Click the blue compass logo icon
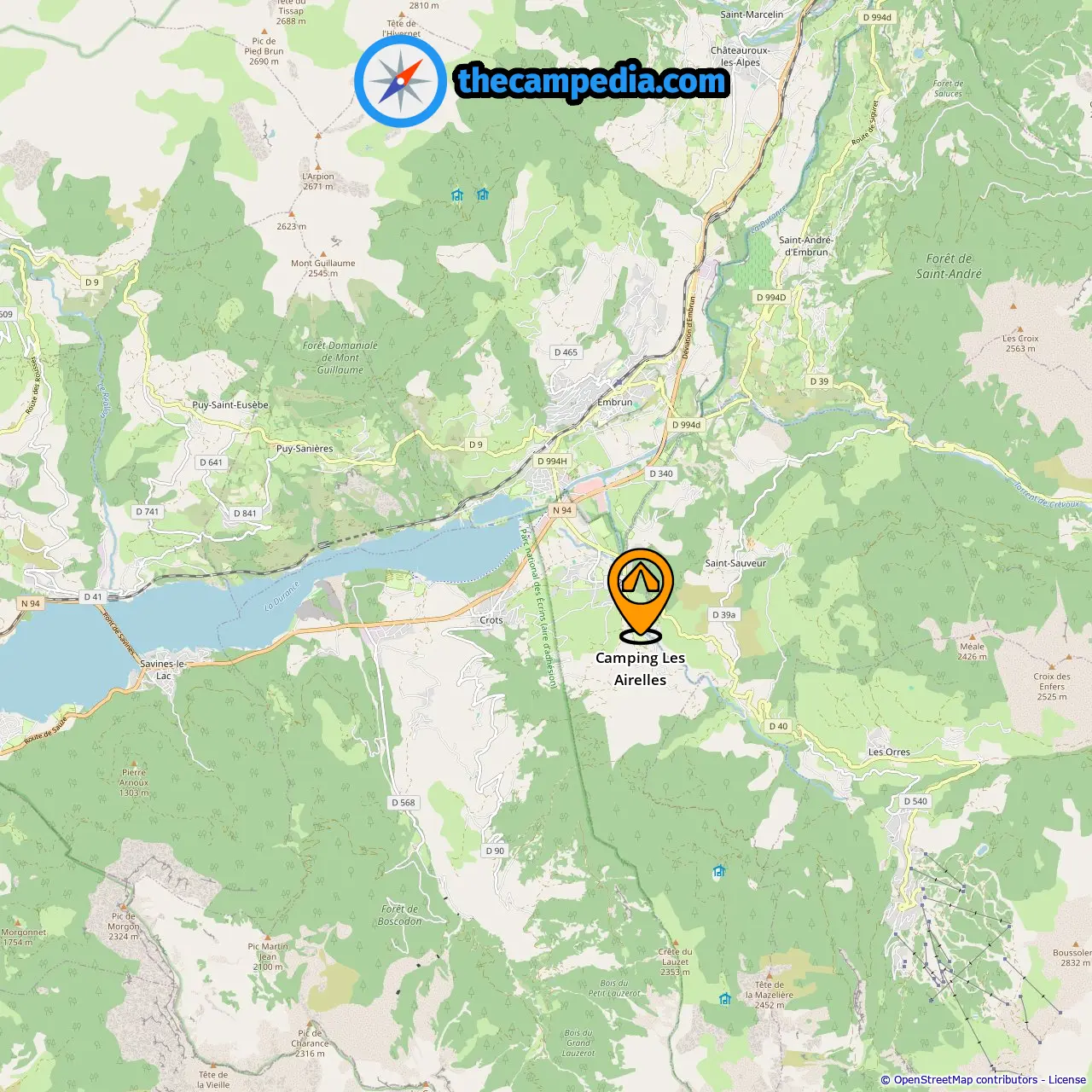This screenshot has height=1092, width=1092. pyautogui.click(x=400, y=81)
